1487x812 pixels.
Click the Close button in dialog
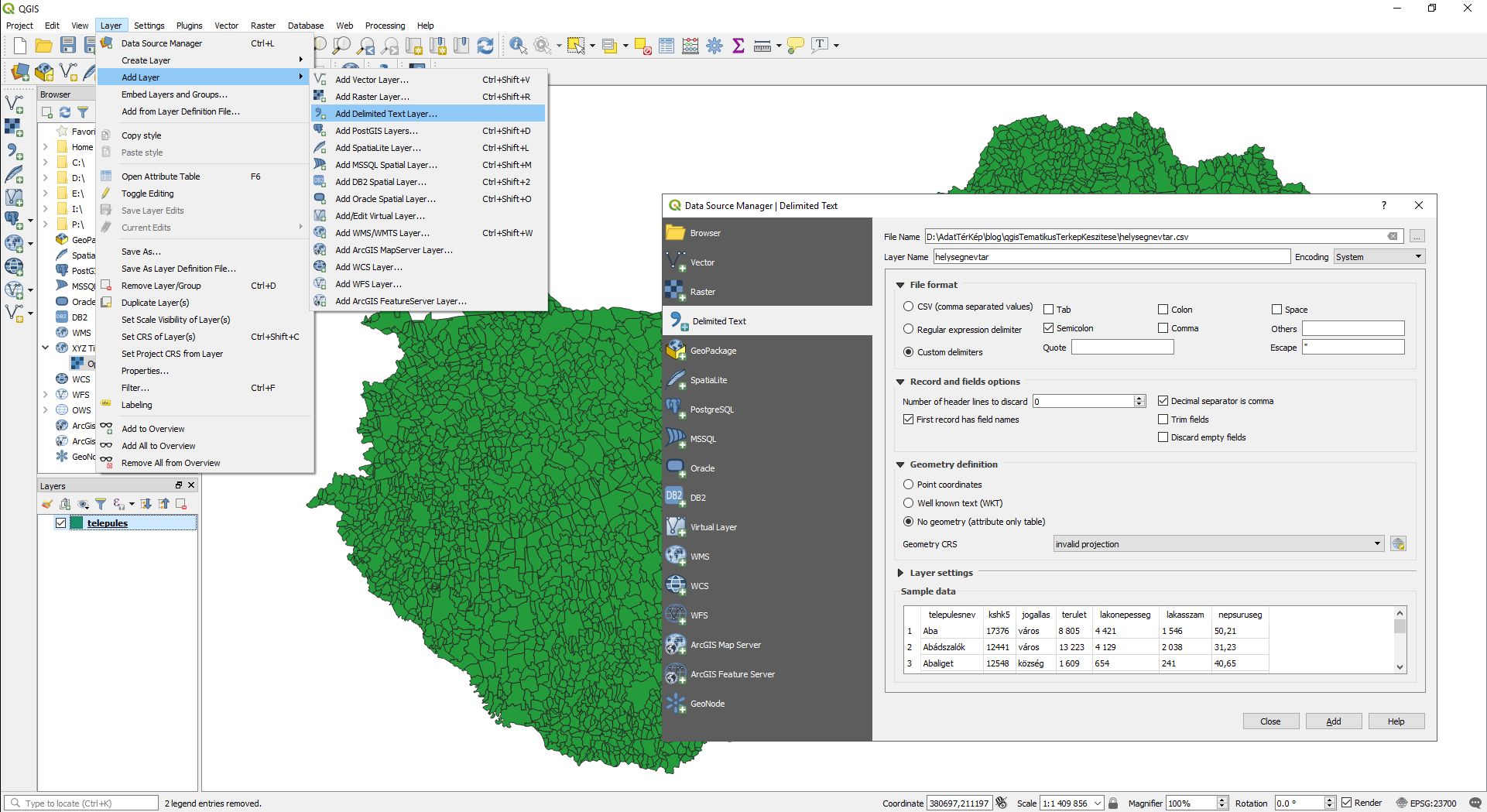click(x=1271, y=721)
